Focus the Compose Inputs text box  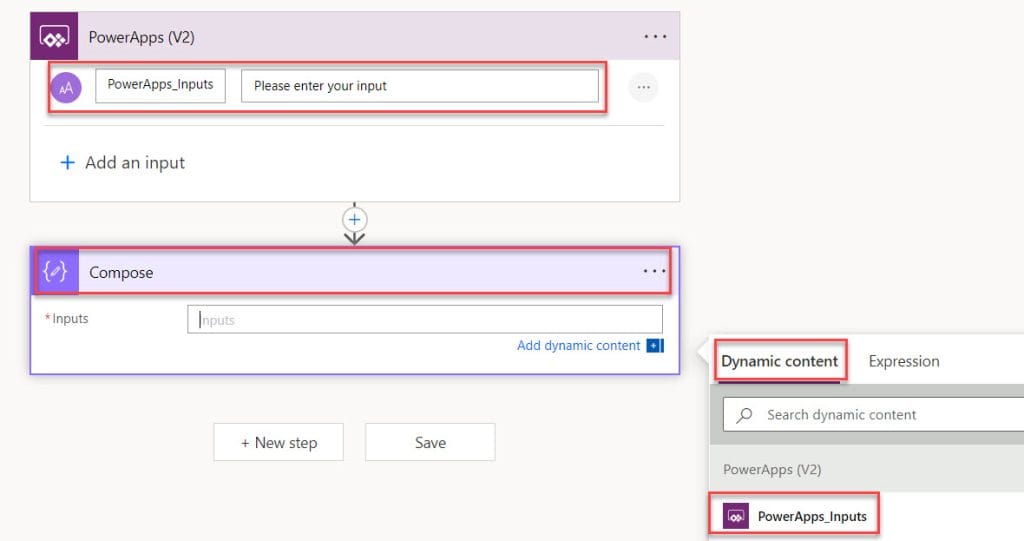coord(425,320)
